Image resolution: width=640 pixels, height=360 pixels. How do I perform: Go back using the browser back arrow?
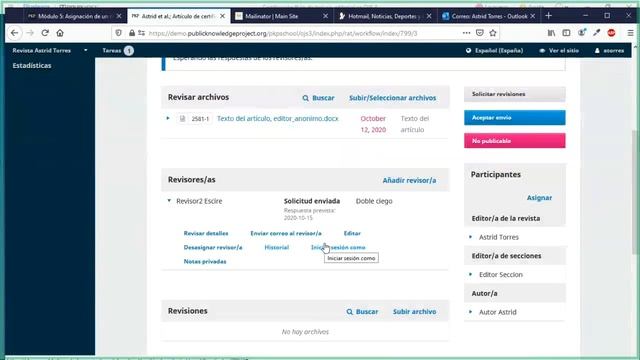click(x=15, y=33)
